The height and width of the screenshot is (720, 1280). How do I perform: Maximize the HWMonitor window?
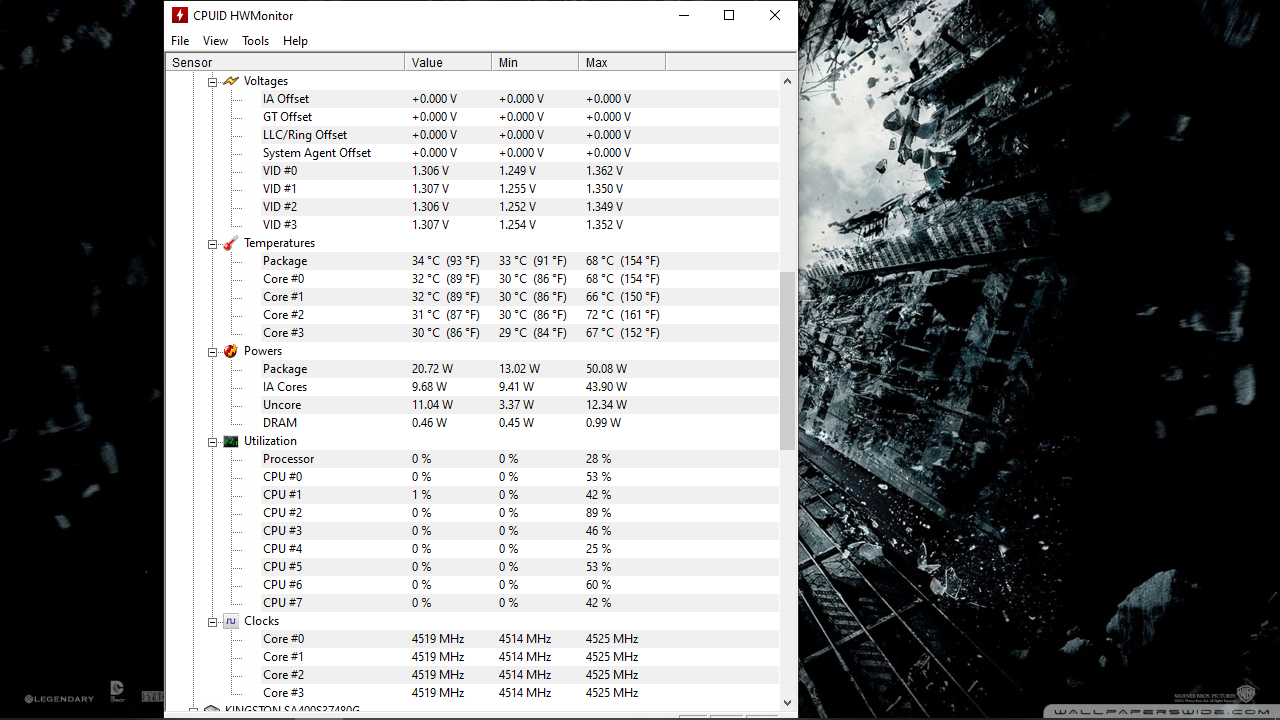[x=729, y=15]
